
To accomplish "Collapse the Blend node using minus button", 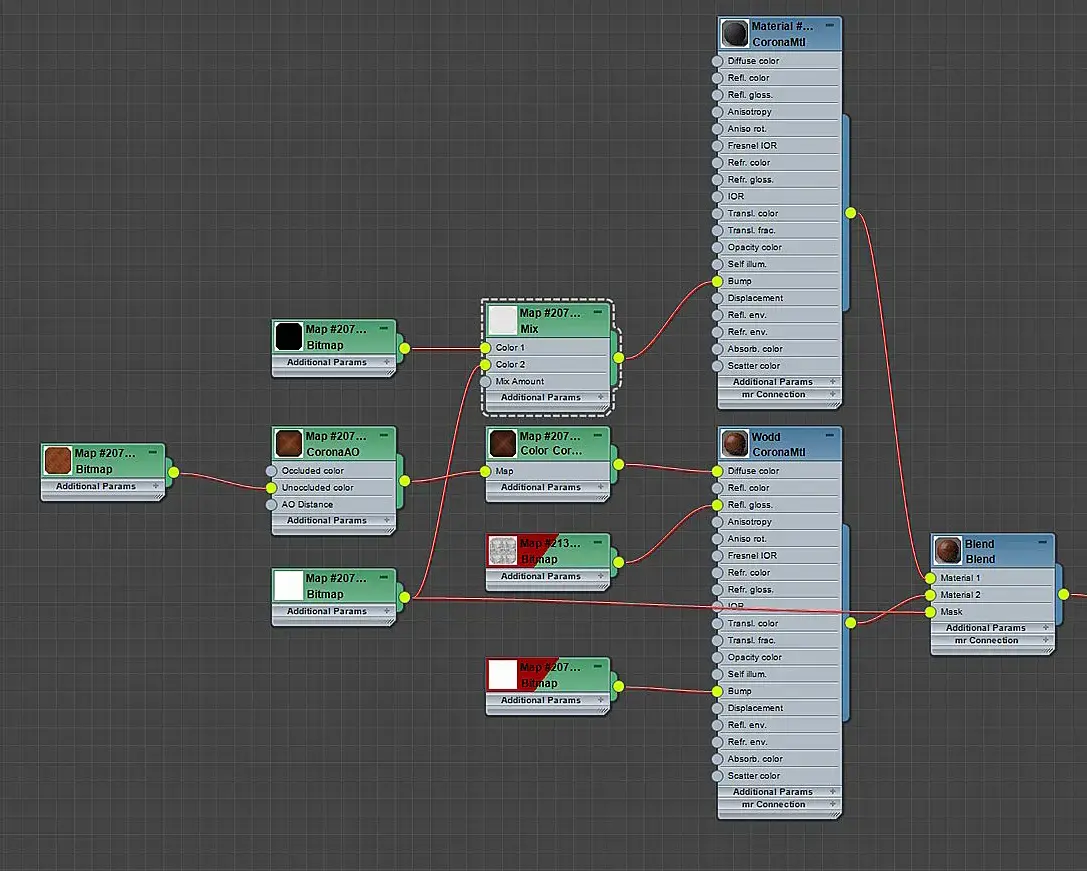I will 1043,543.
